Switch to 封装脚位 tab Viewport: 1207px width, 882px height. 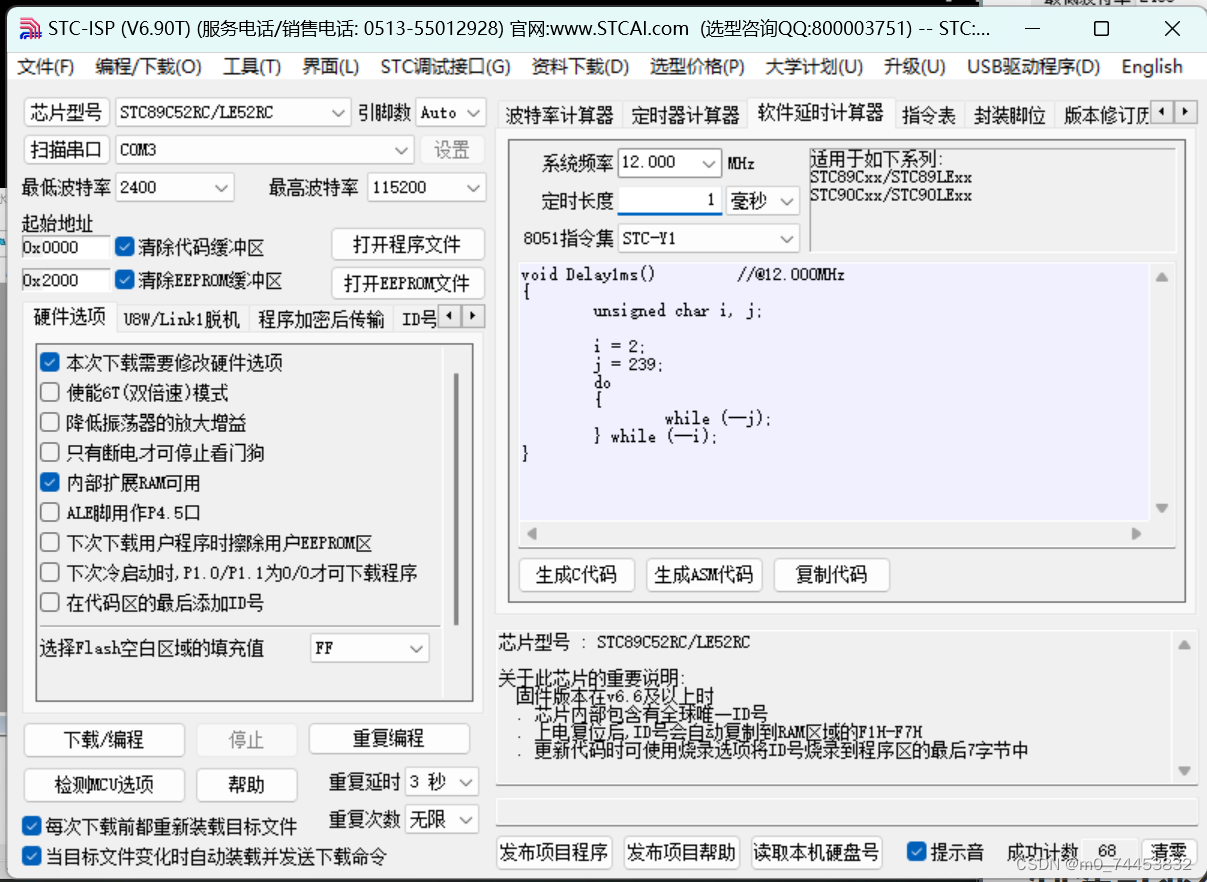pyautogui.click(x=1010, y=115)
